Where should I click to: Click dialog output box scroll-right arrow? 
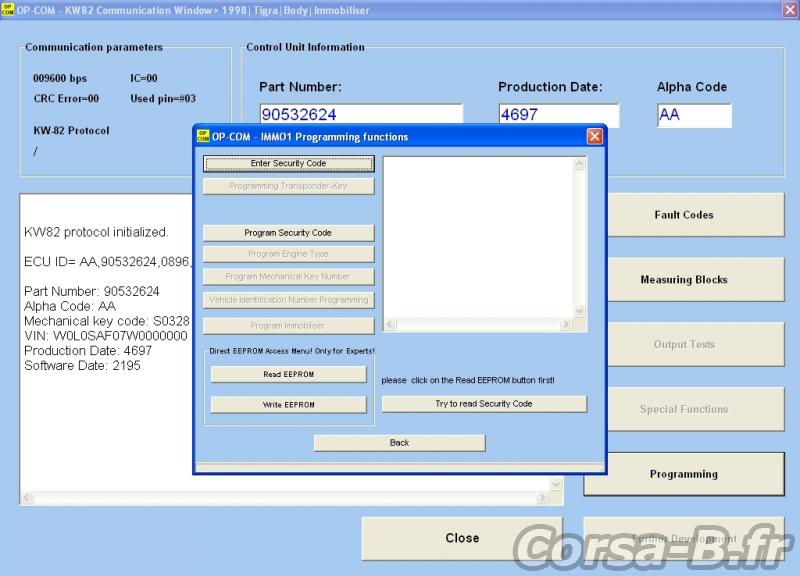click(x=566, y=324)
